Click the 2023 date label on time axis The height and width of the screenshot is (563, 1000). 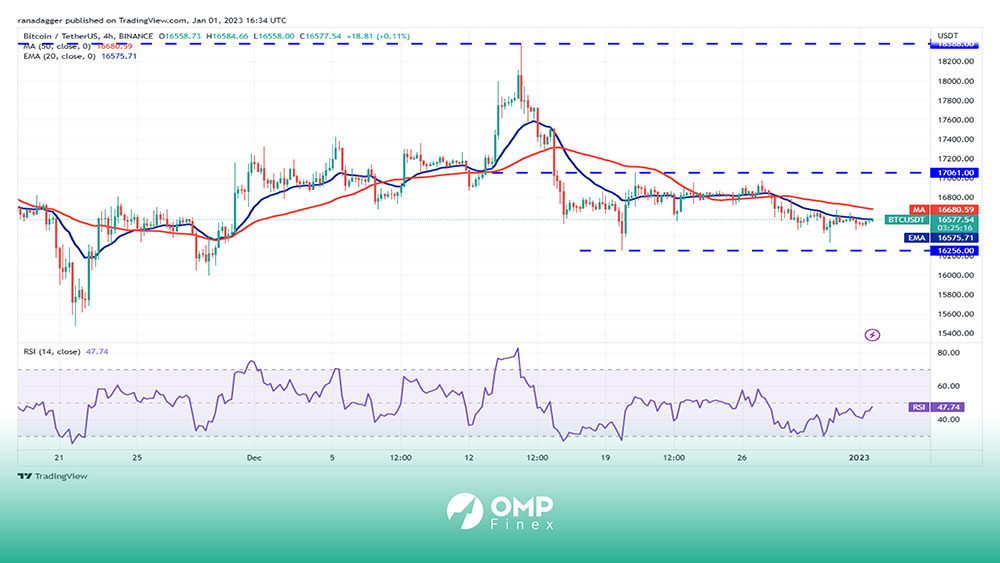(859, 458)
